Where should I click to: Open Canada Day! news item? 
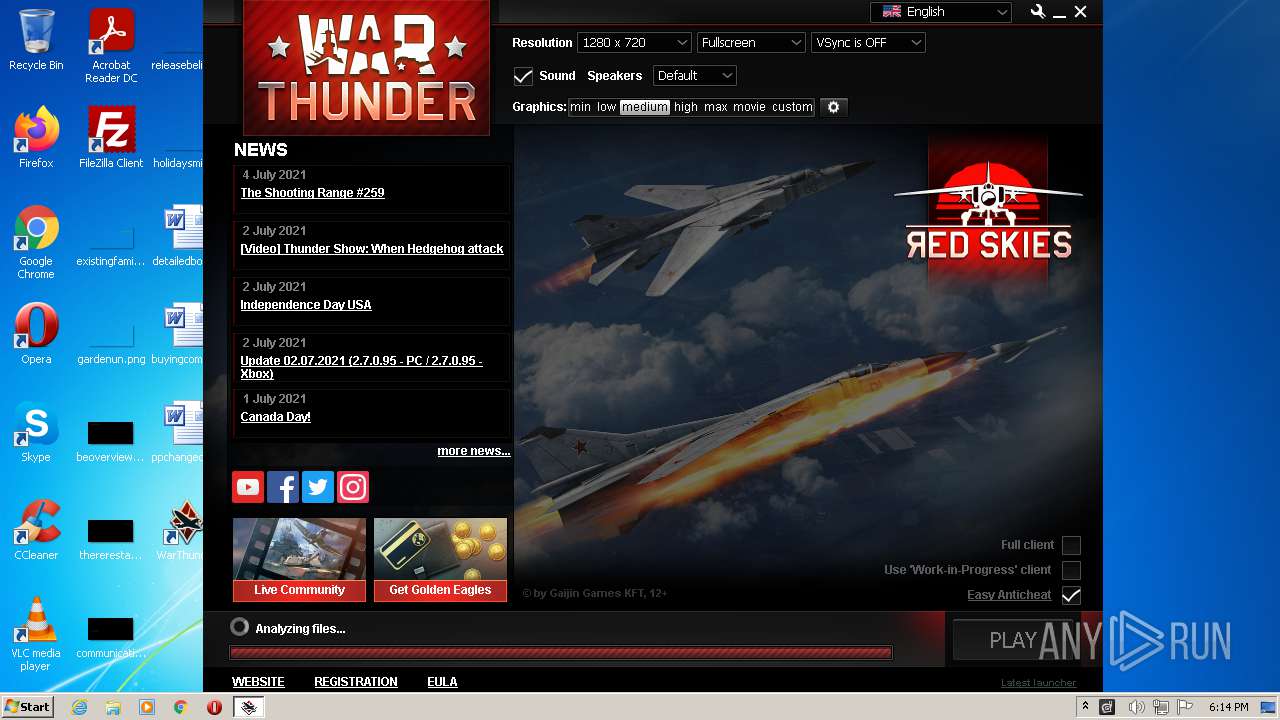point(275,417)
